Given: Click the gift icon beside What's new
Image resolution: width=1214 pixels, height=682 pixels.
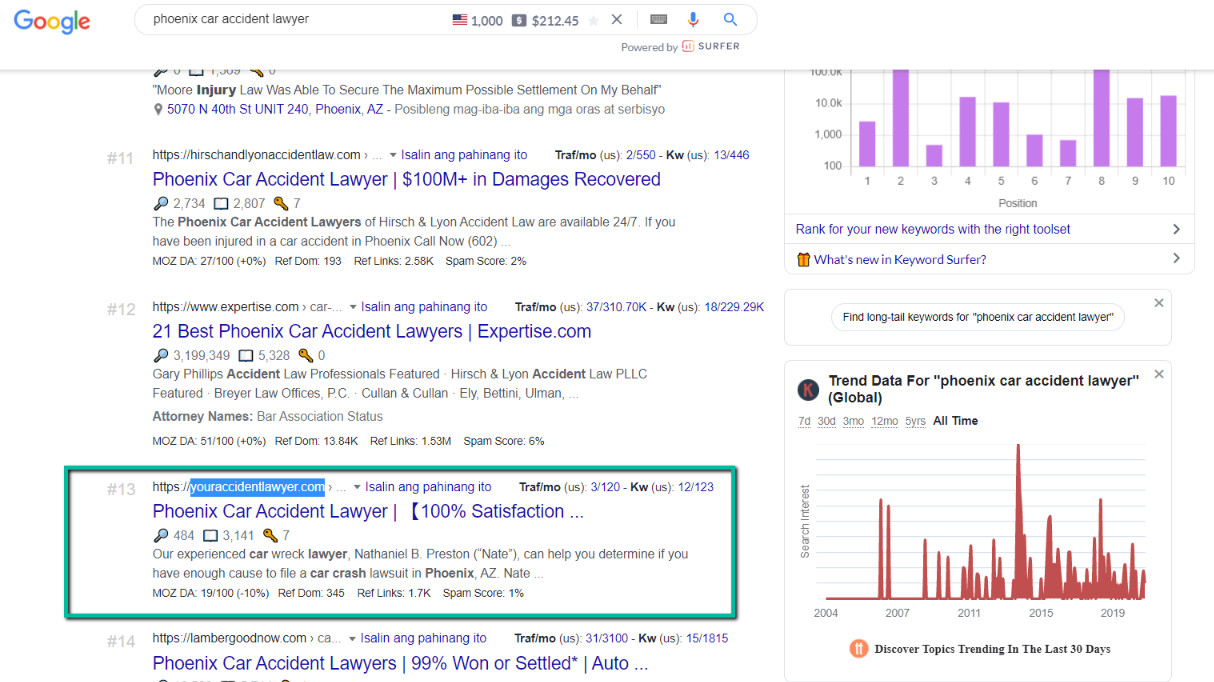Looking at the screenshot, I should 803,259.
